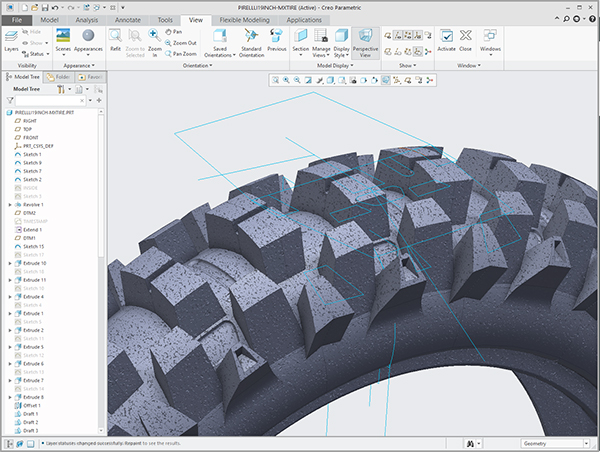The width and height of the screenshot is (600, 452).
Task: Switch to the Model ribbon tab
Action: point(49,20)
